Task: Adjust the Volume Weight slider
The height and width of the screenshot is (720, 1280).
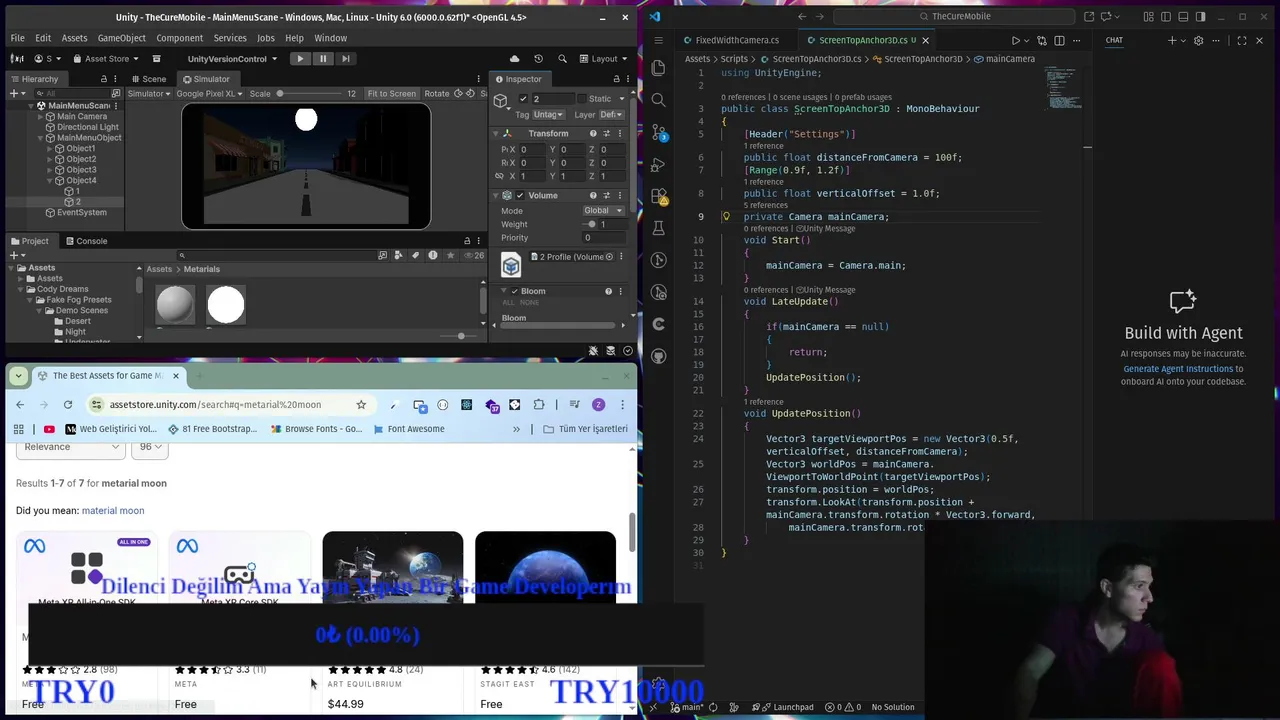Action: point(591,224)
